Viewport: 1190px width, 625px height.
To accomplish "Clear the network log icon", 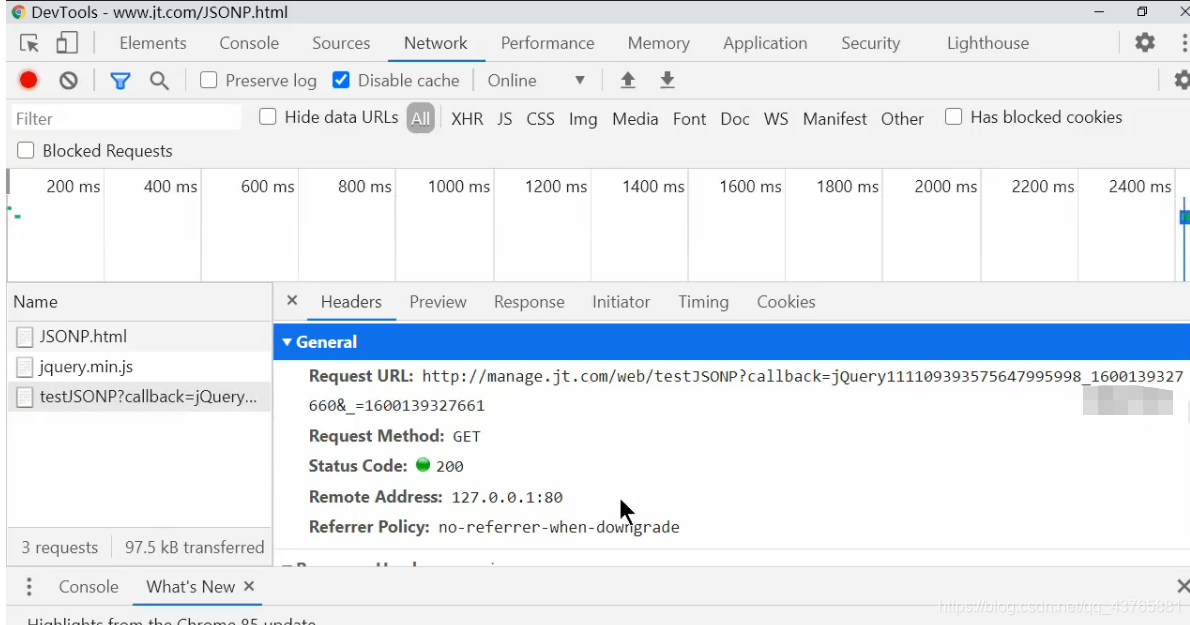I will [x=68, y=80].
